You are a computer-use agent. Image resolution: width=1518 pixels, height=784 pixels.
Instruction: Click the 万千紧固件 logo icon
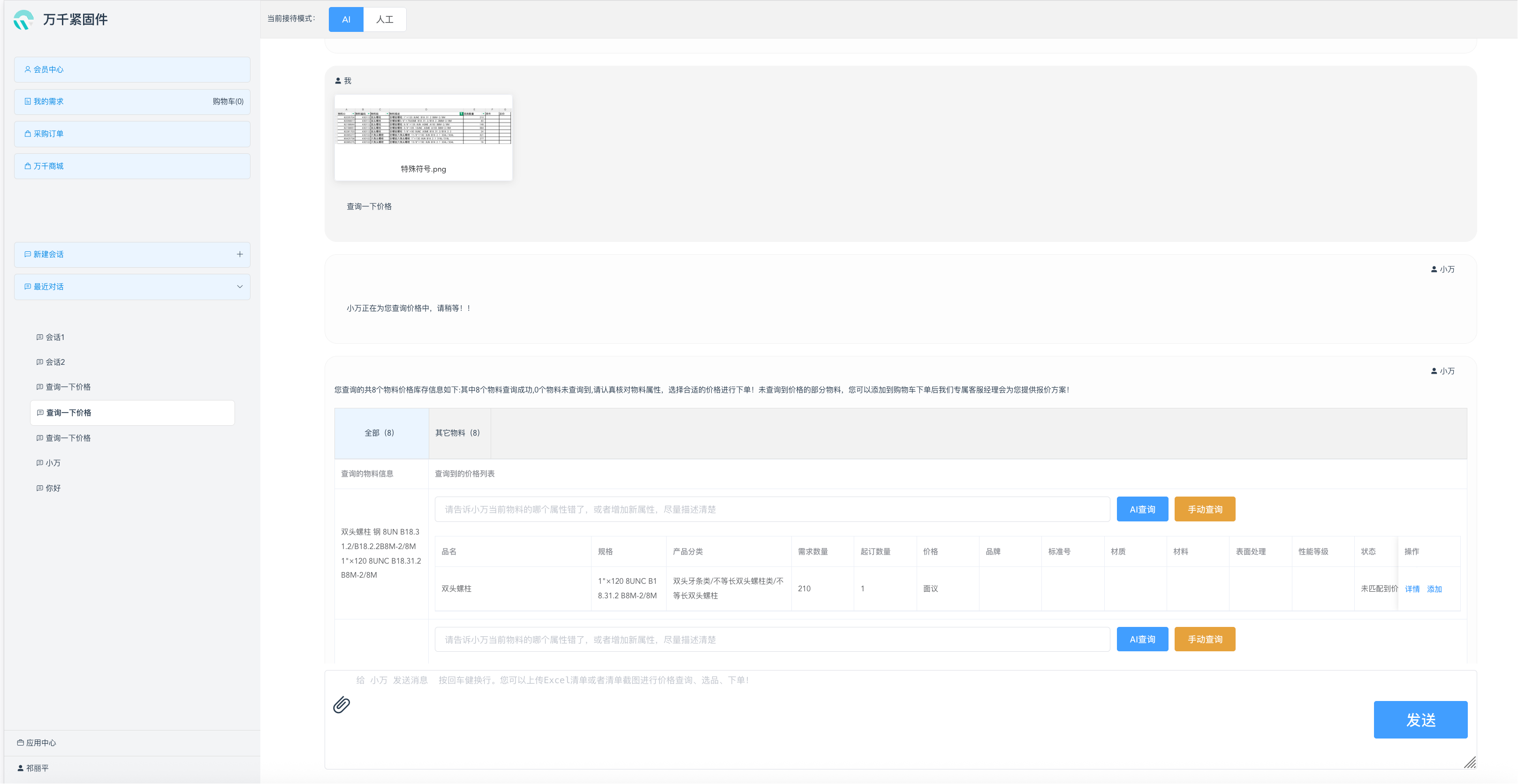point(23,19)
